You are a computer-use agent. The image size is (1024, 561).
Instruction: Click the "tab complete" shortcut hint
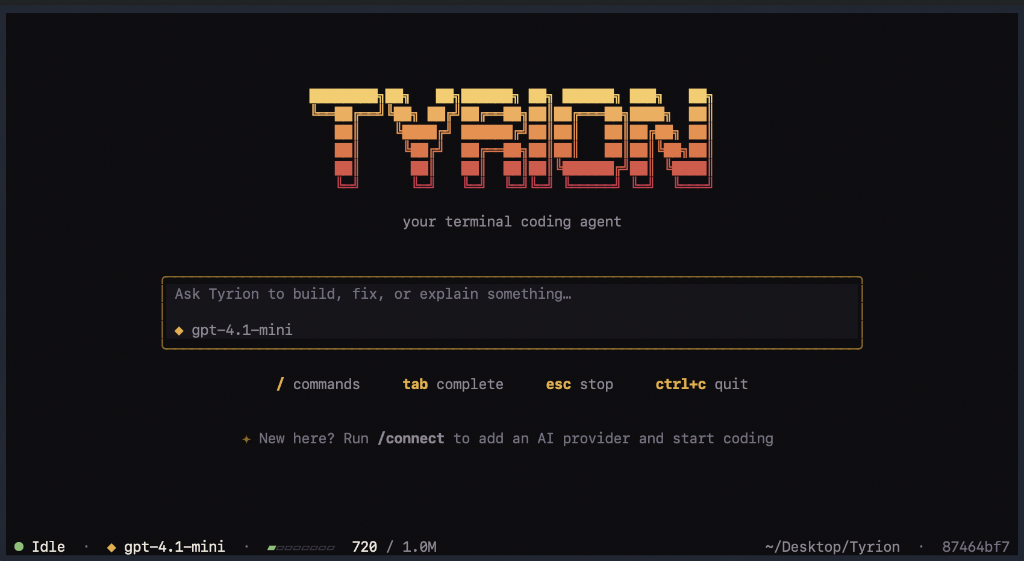[x=453, y=384]
